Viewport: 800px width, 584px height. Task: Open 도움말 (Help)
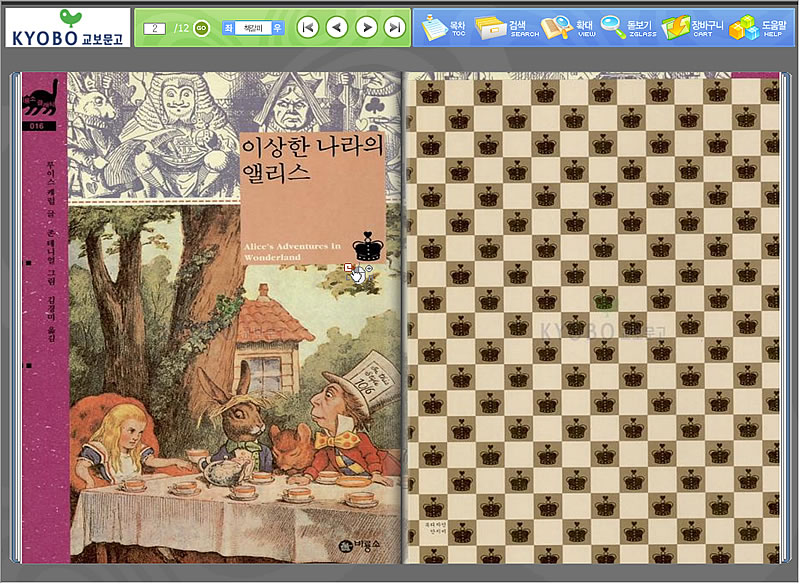point(758,27)
